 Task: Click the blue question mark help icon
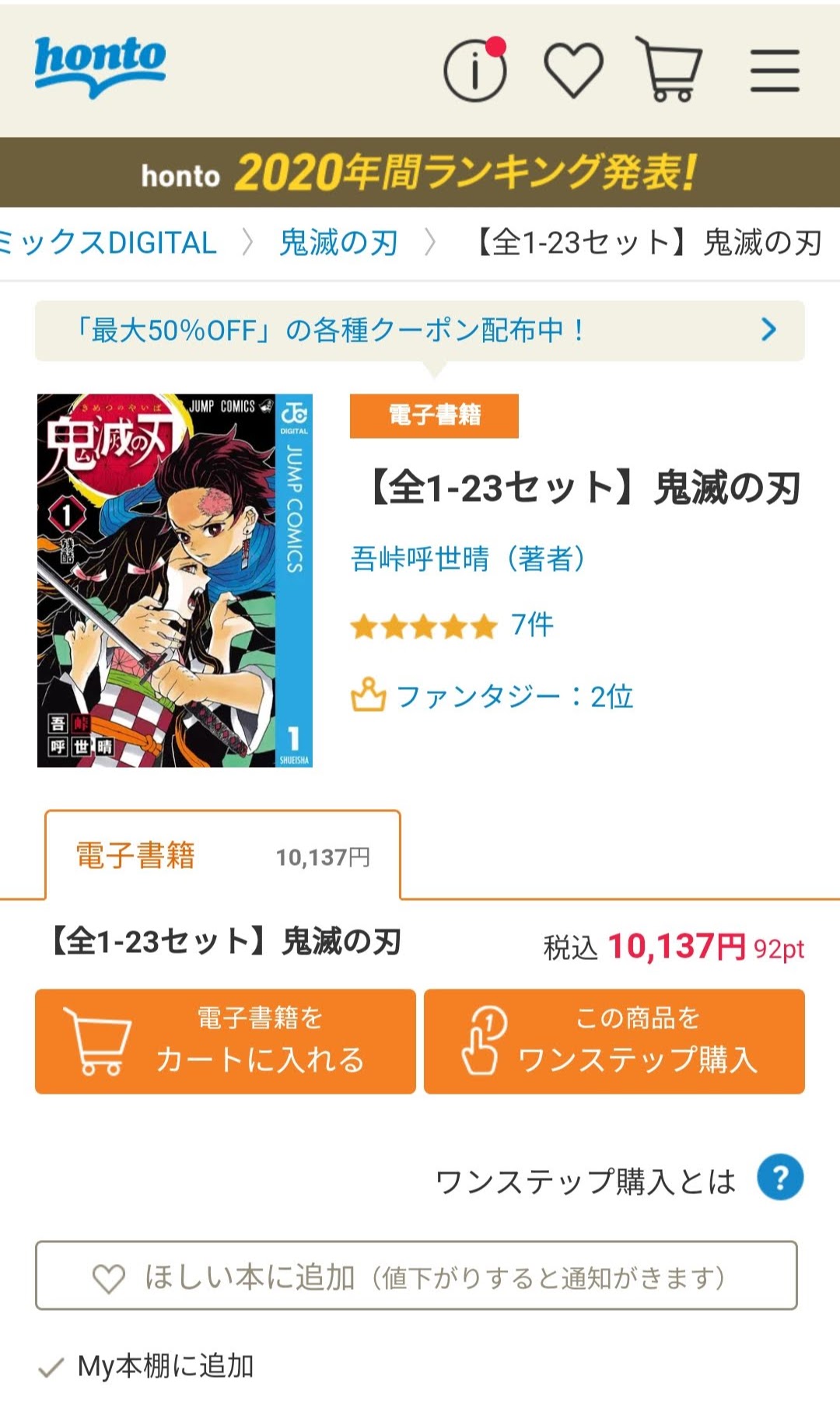[780, 1178]
